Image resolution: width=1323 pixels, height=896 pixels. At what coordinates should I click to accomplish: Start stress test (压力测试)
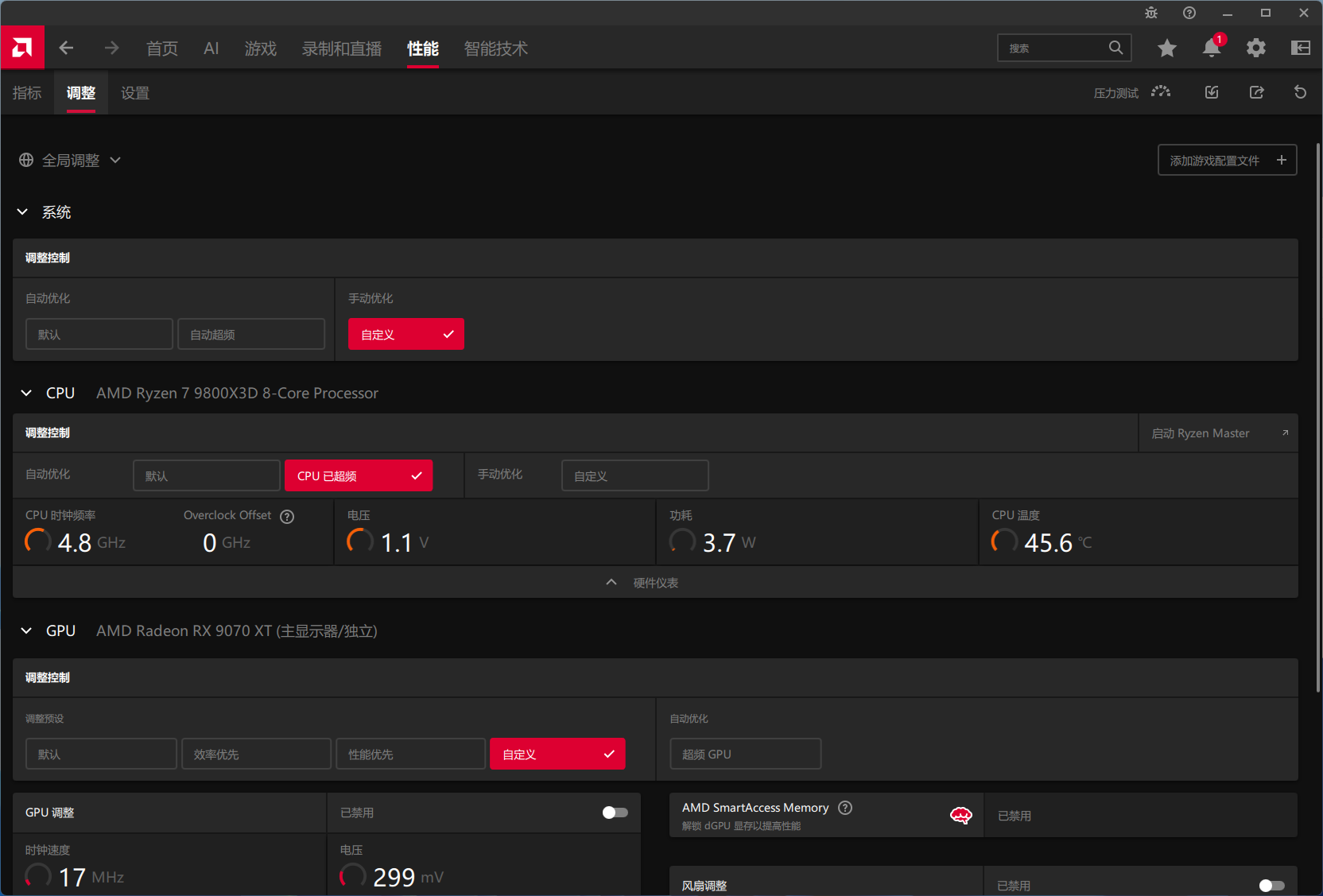pyautogui.click(x=1132, y=93)
